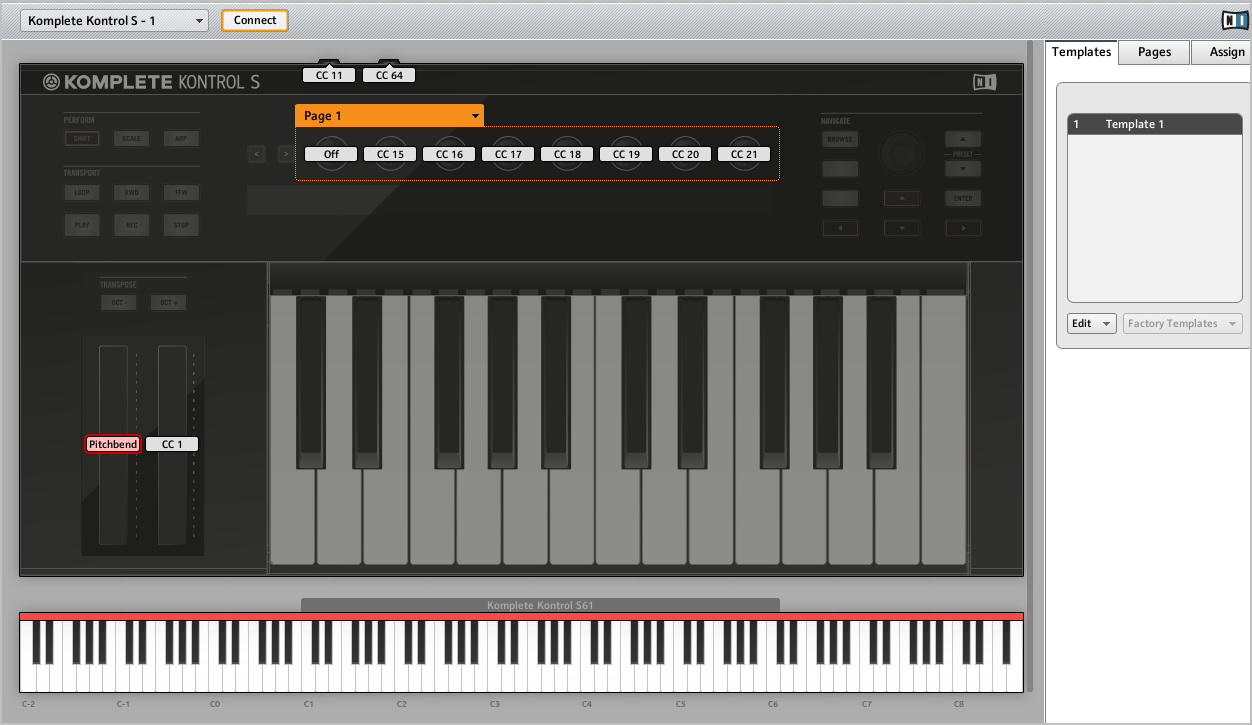Click the page left '<' button

pos(257,153)
